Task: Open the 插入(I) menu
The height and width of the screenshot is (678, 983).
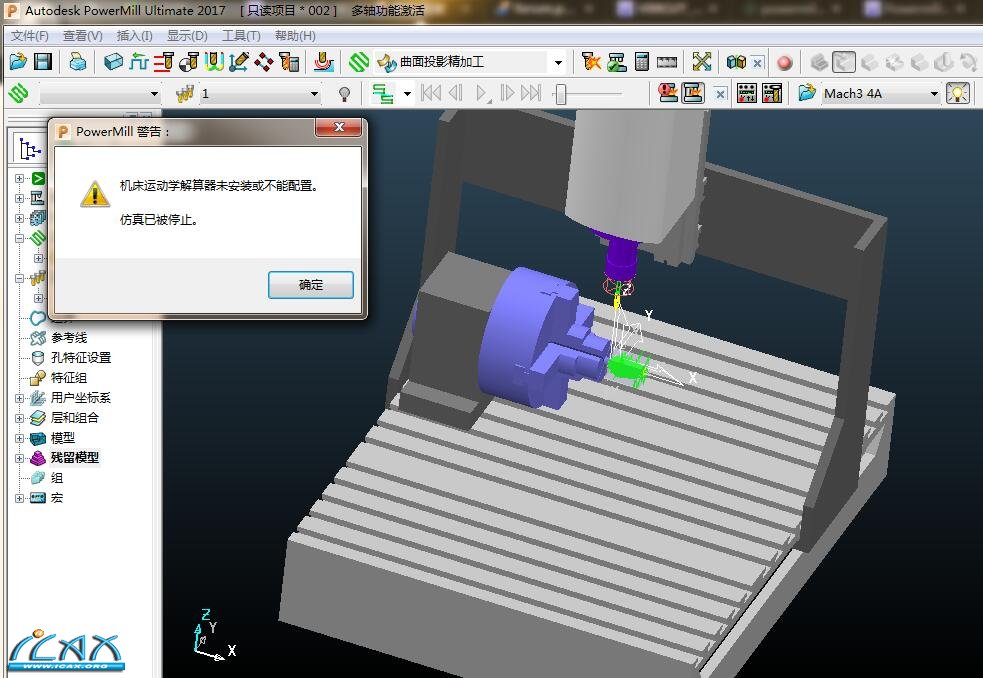Action: click(134, 36)
